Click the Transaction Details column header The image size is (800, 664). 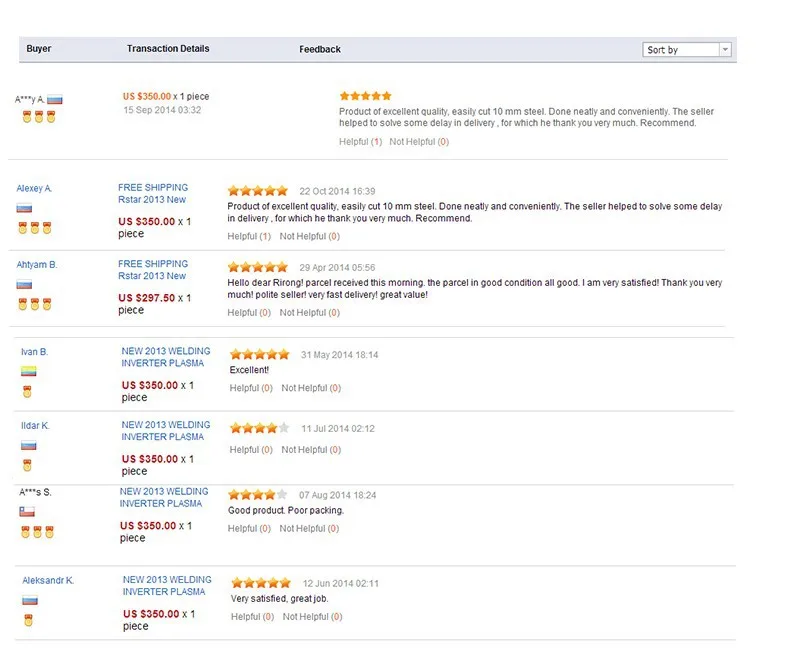tap(168, 48)
